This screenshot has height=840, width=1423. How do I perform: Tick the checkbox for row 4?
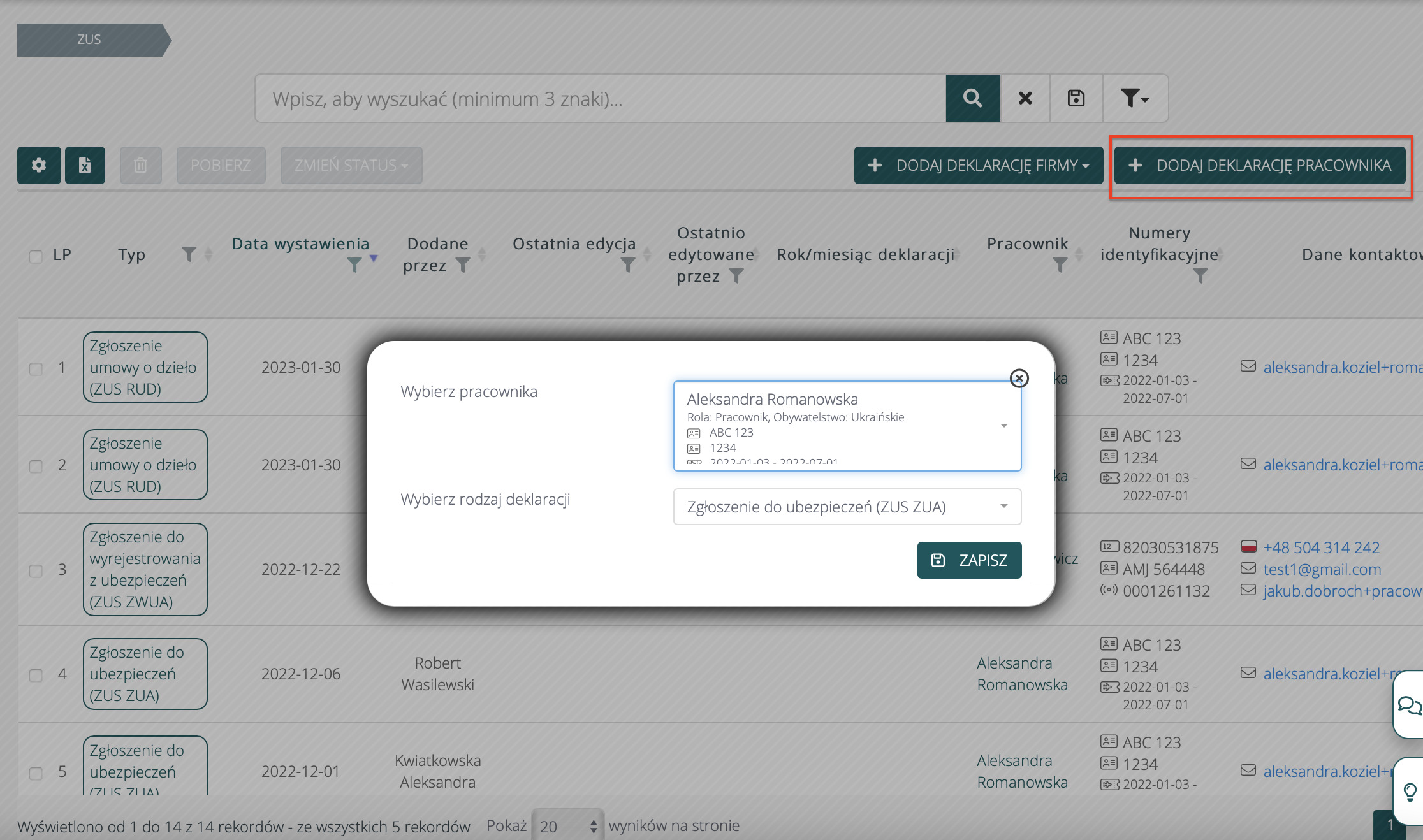click(36, 676)
